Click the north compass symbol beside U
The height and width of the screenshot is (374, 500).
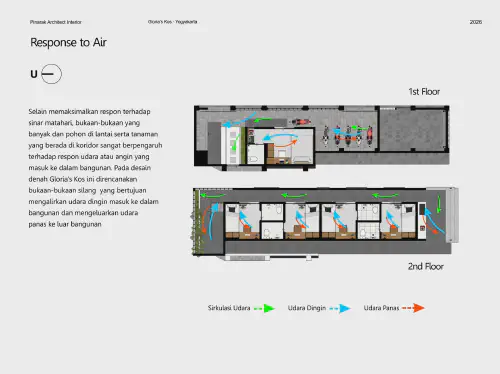click(51, 74)
